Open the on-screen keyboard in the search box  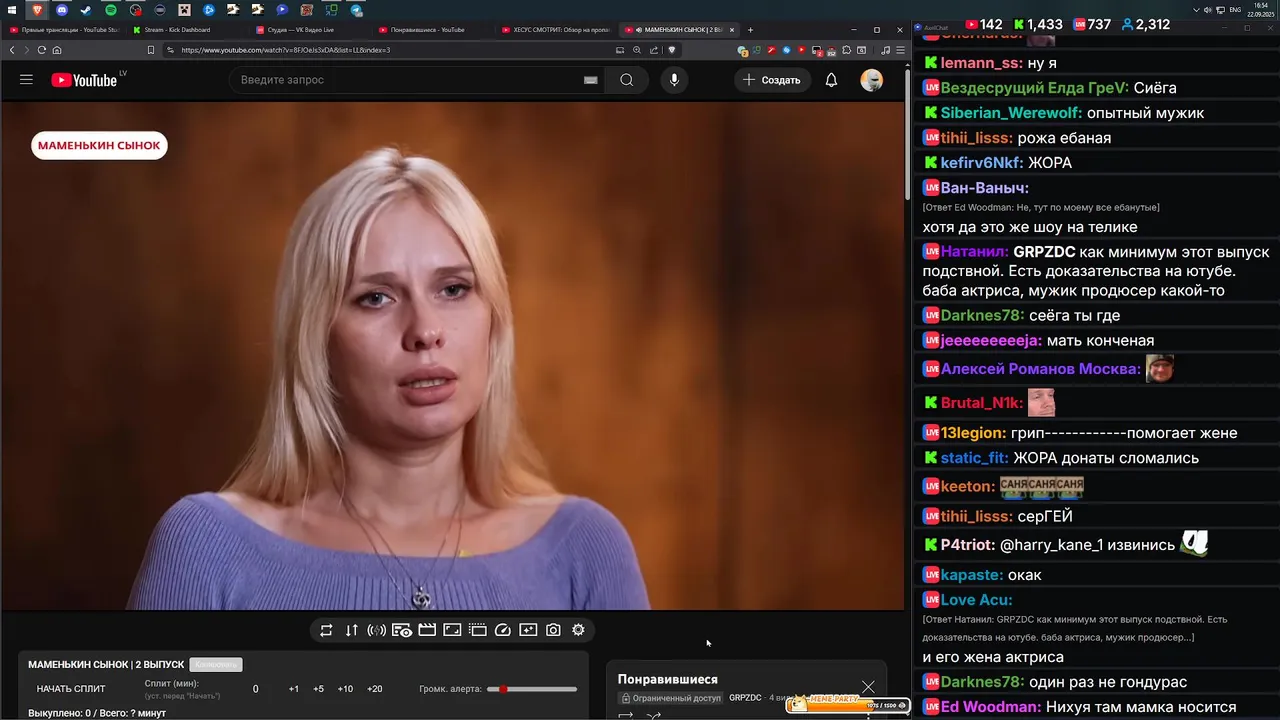pyautogui.click(x=591, y=80)
